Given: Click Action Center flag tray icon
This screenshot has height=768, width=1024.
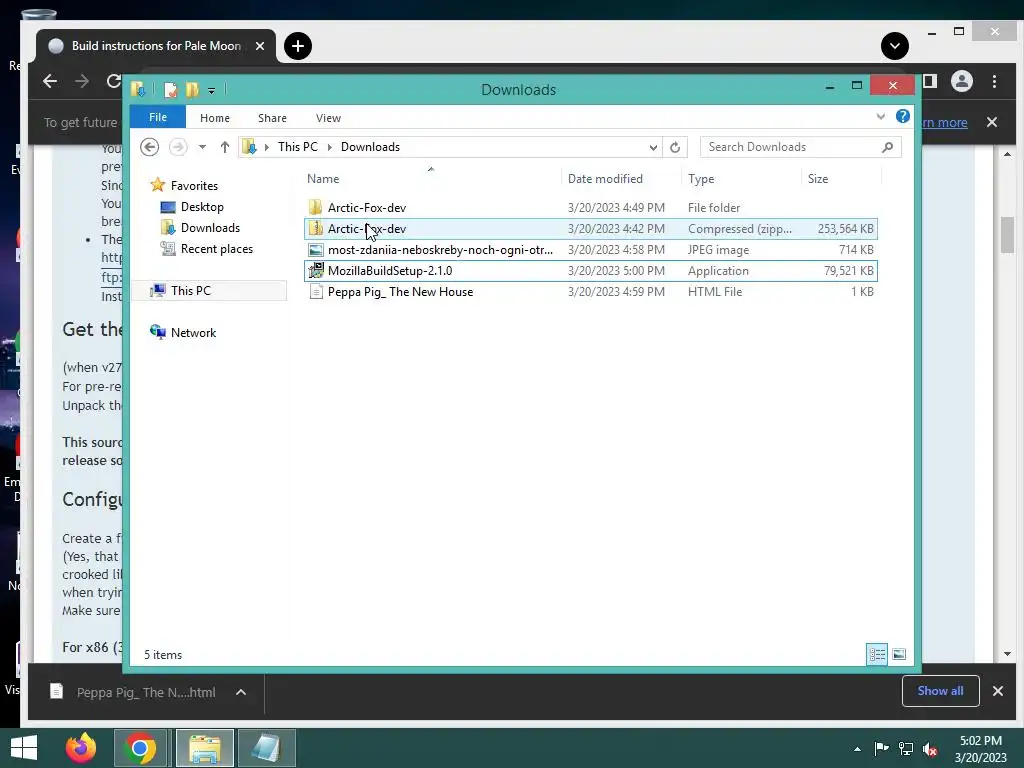Looking at the screenshot, I should point(881,749).
